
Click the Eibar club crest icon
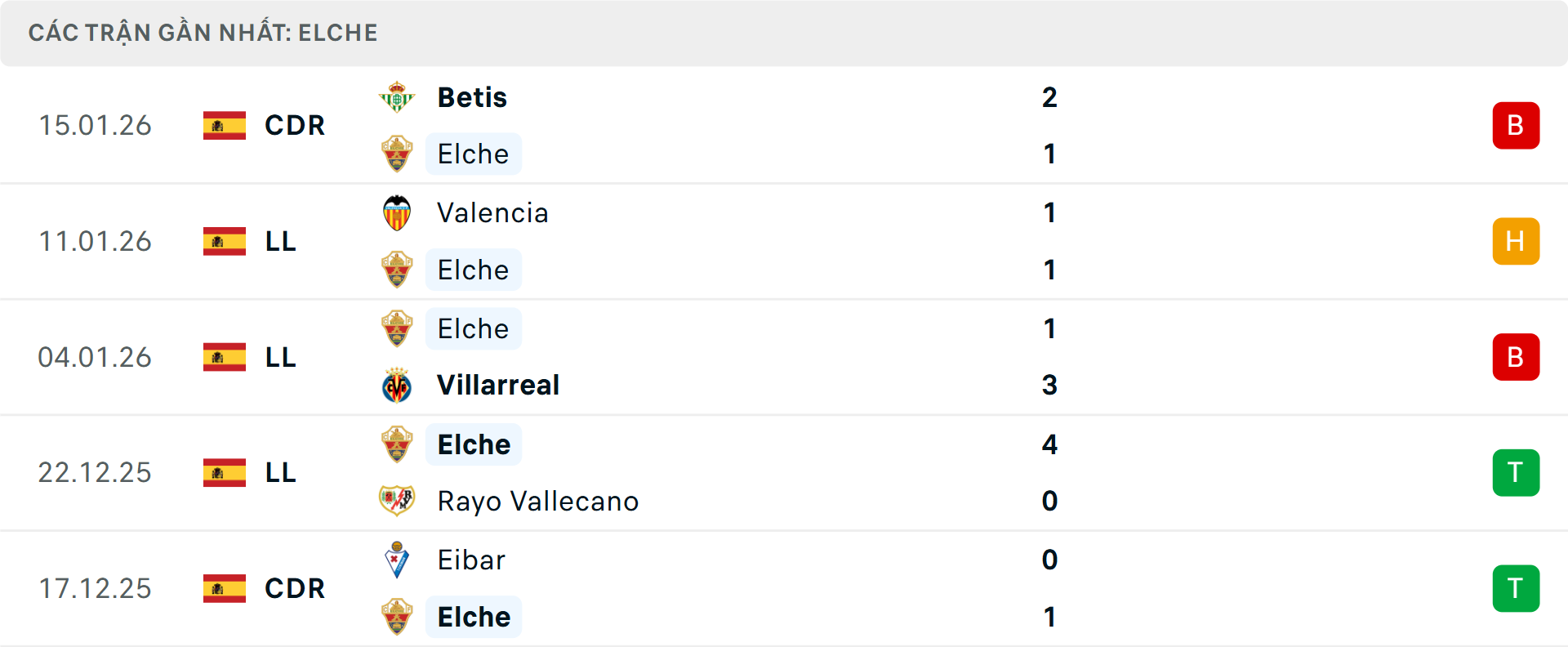(397, 560)
